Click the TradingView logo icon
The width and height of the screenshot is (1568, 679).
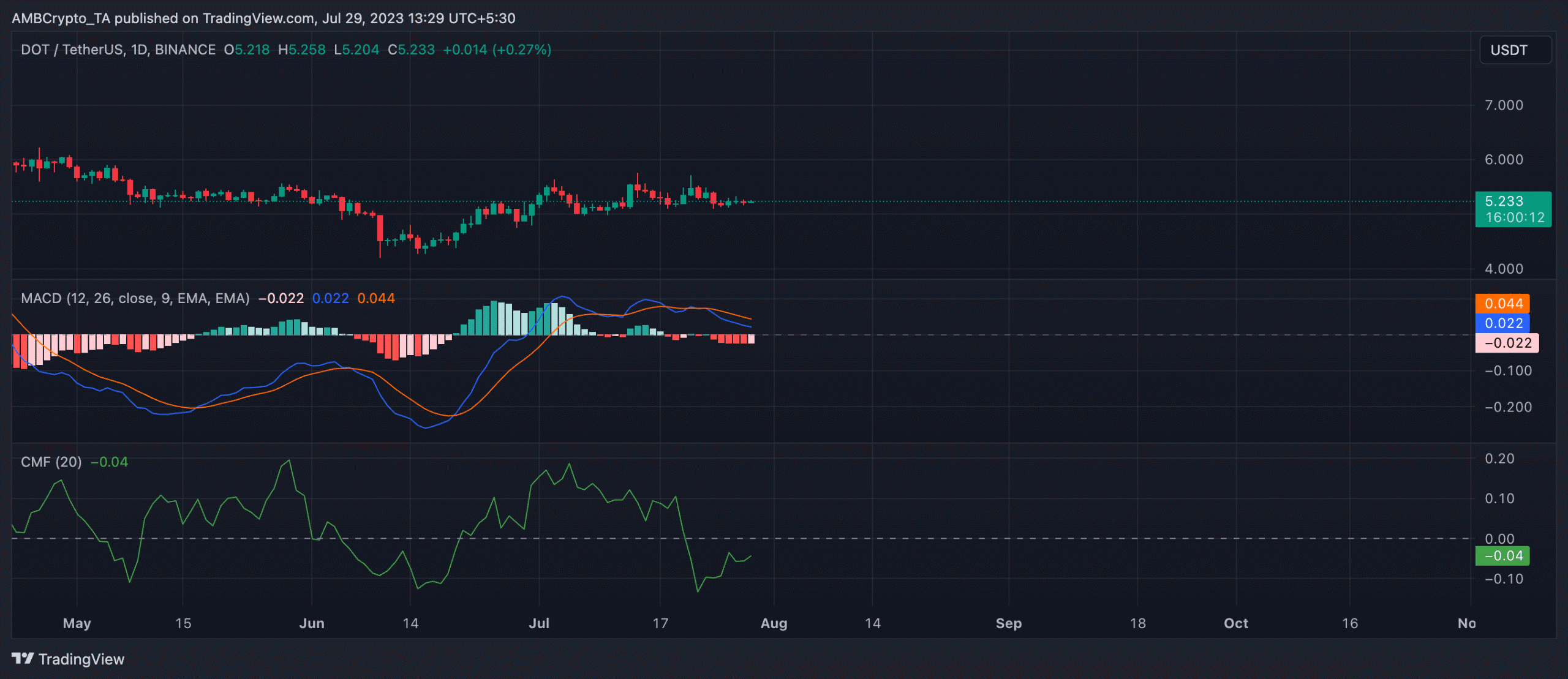pos(23,658)
